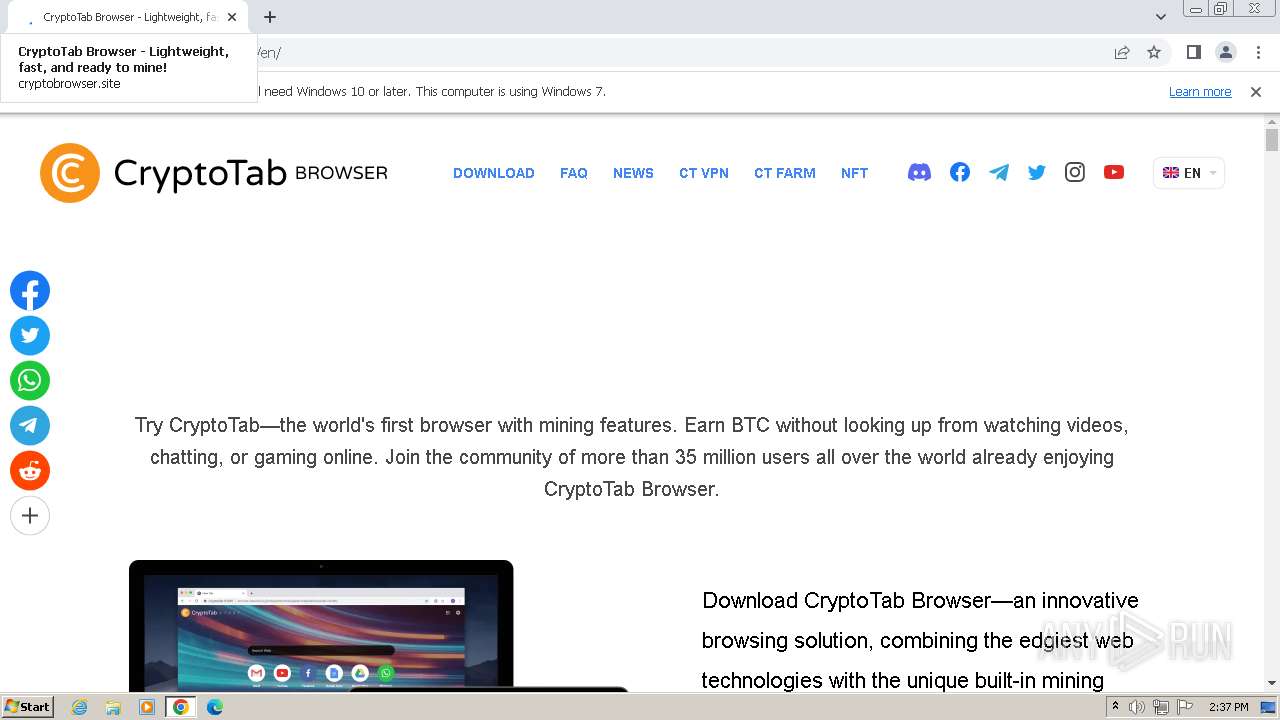Open the CT VPN navigation item

pos(704,173)
